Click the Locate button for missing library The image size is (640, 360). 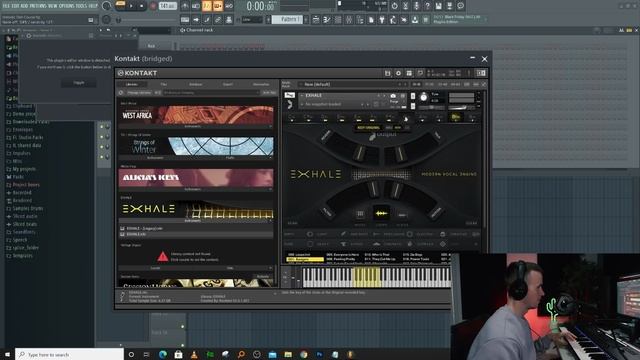[156, 268]
